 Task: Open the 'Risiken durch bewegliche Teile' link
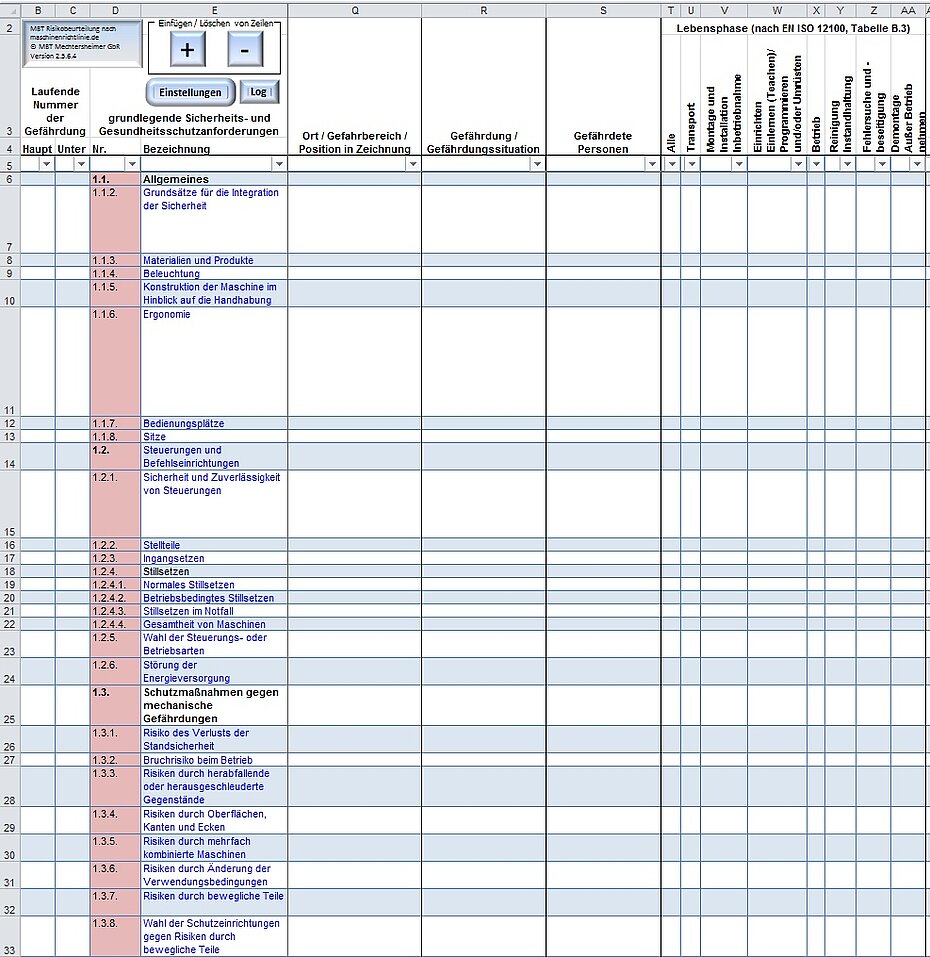[214, 896]
